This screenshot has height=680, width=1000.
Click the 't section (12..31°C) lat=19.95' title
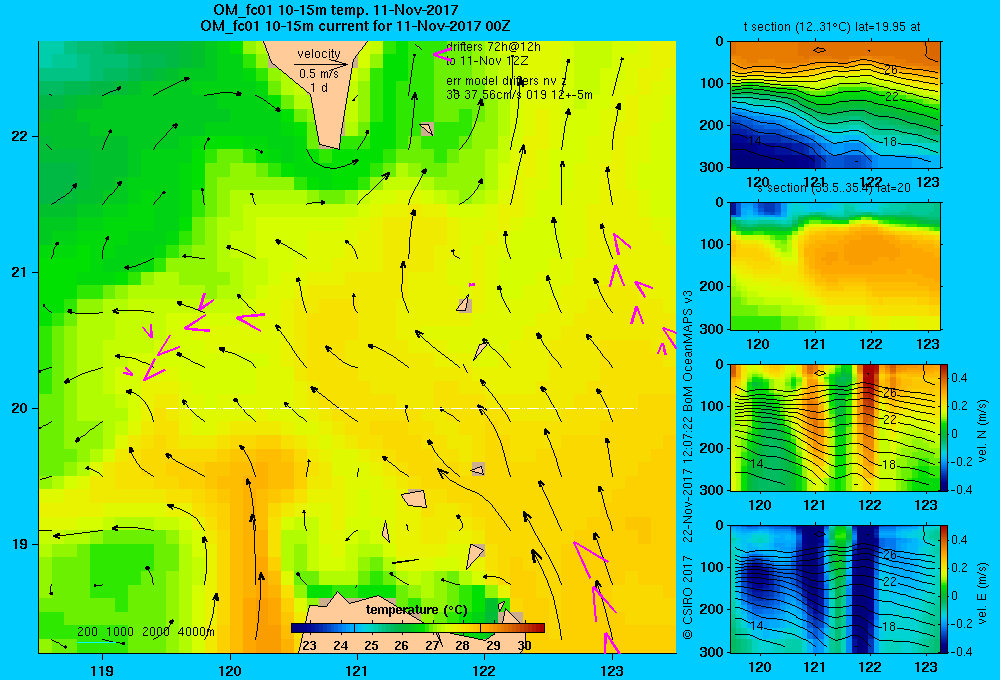coord(832,27)
